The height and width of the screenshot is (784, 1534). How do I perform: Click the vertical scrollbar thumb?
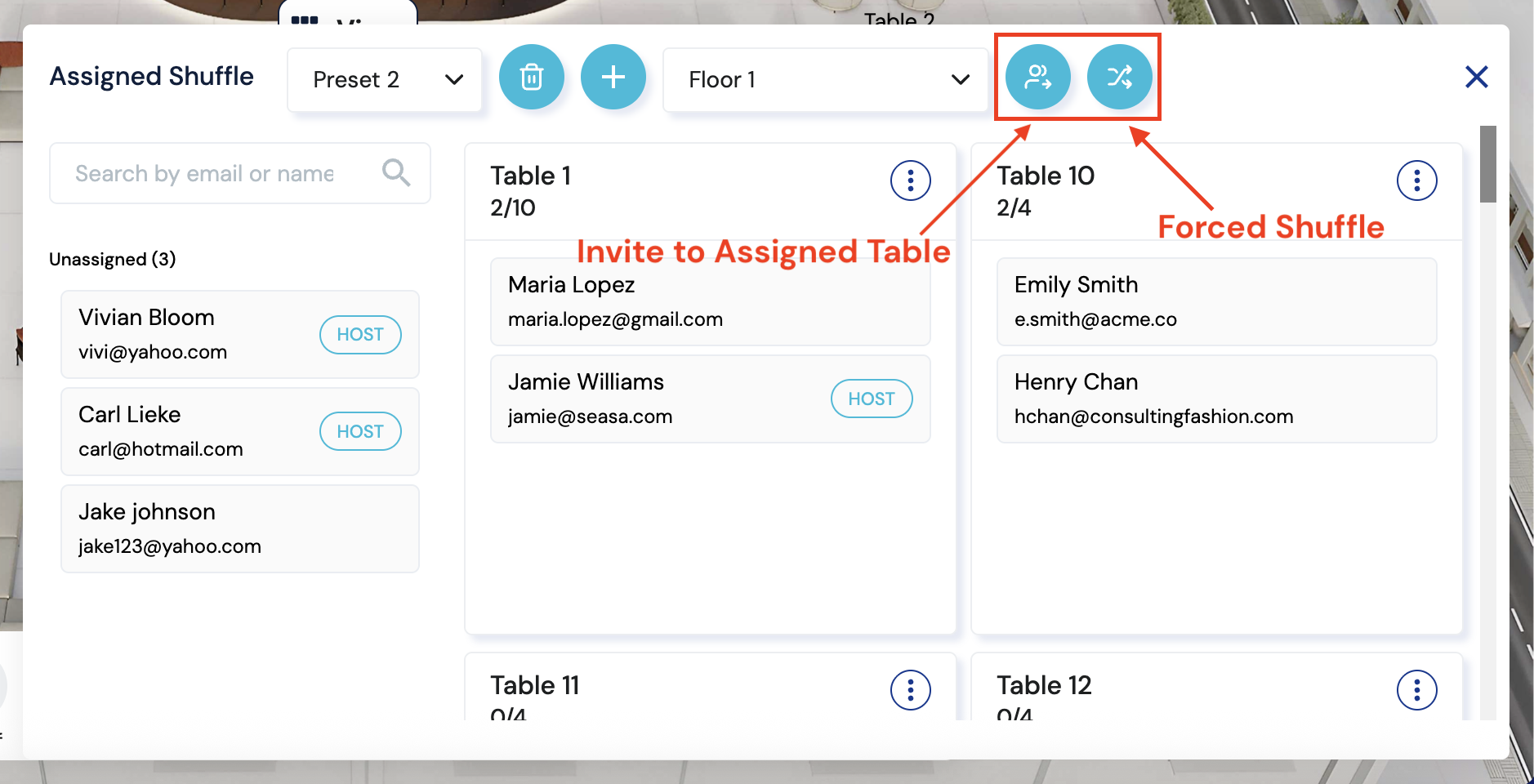[x=1487, y=164]
